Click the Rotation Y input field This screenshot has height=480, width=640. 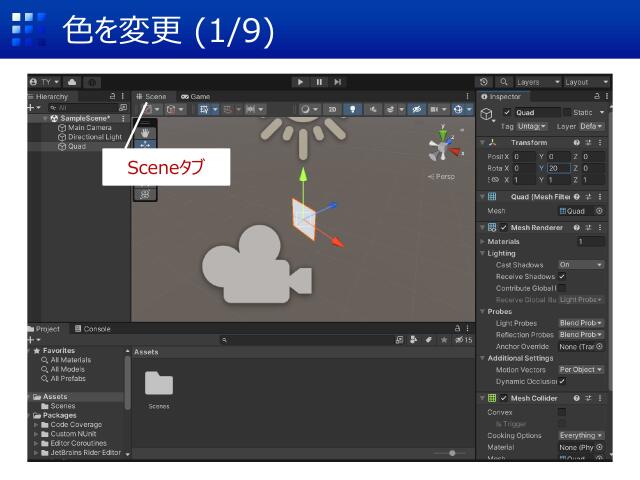(557, 168)
